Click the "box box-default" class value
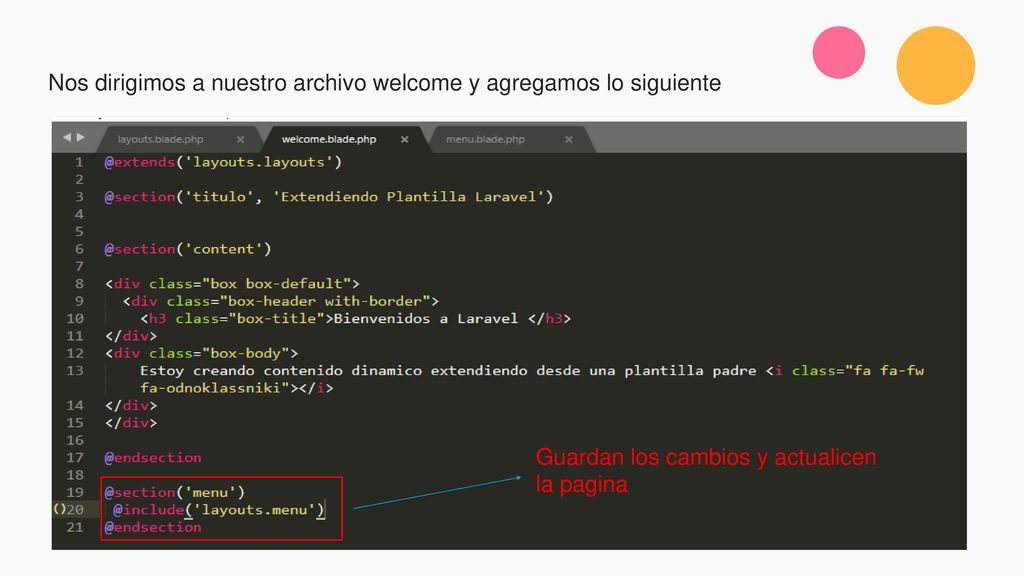Image resolution: width=1024 pixels, height=576 pixels. pos(277,283)
